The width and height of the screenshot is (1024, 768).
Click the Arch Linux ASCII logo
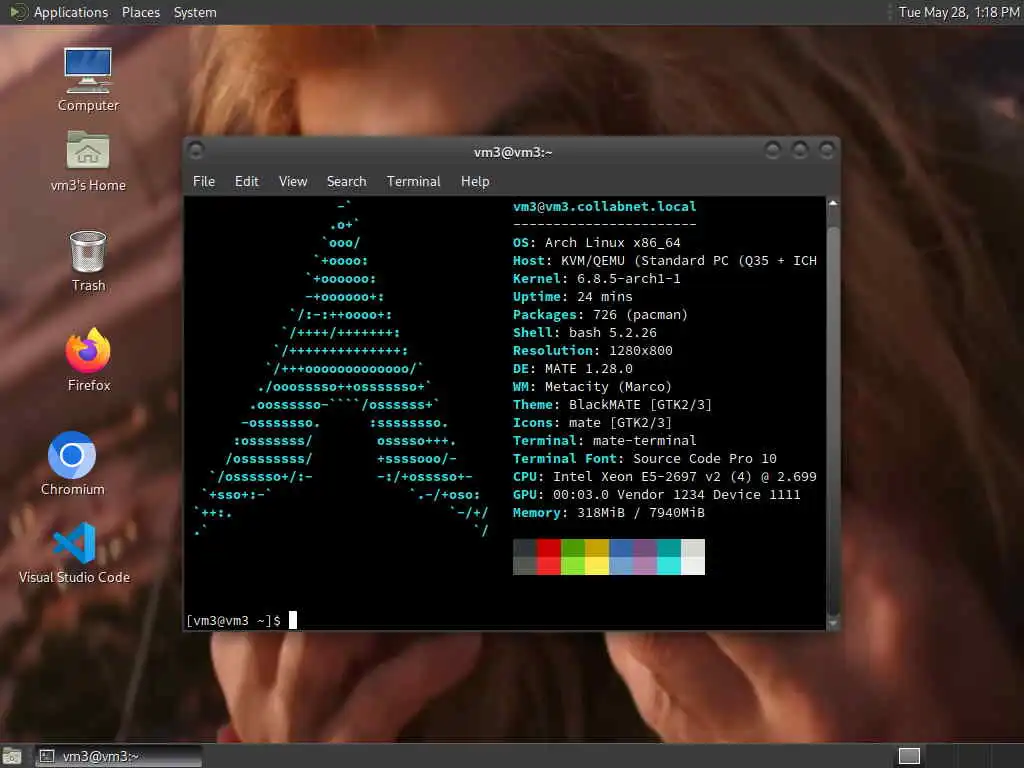click(341, 369)
